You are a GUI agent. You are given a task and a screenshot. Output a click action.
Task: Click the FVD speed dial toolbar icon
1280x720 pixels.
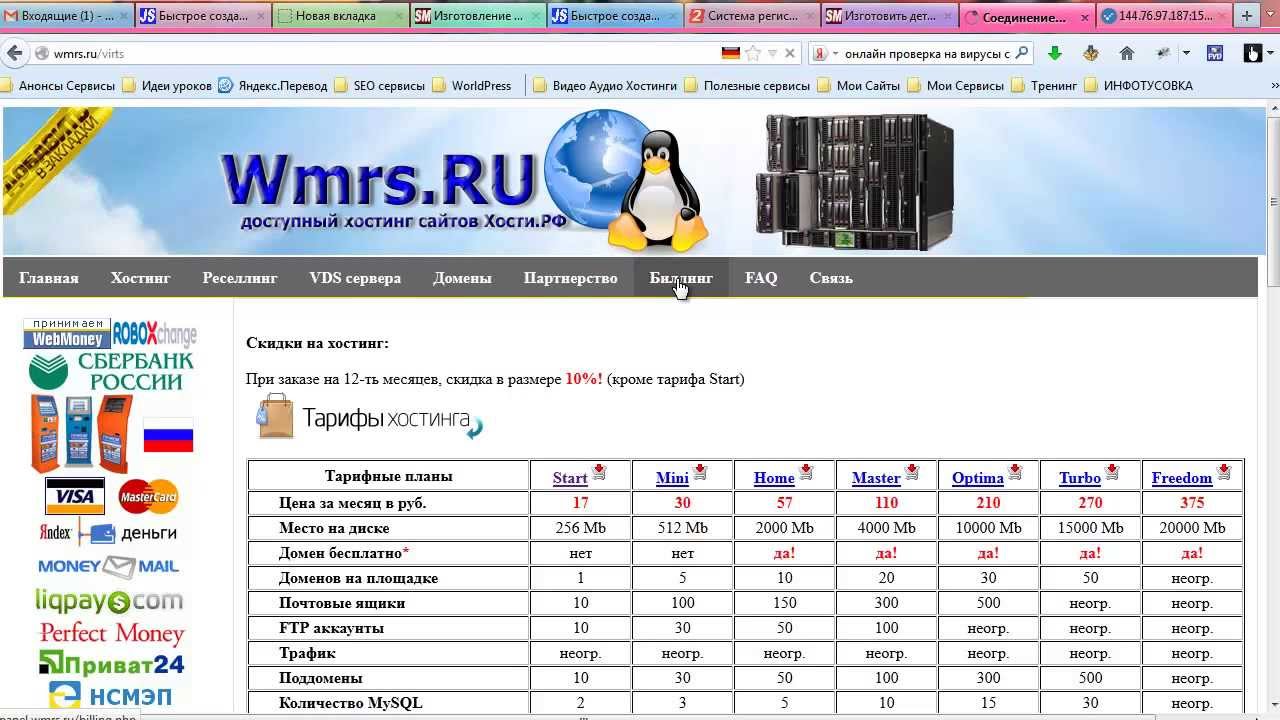(1215, 53)
